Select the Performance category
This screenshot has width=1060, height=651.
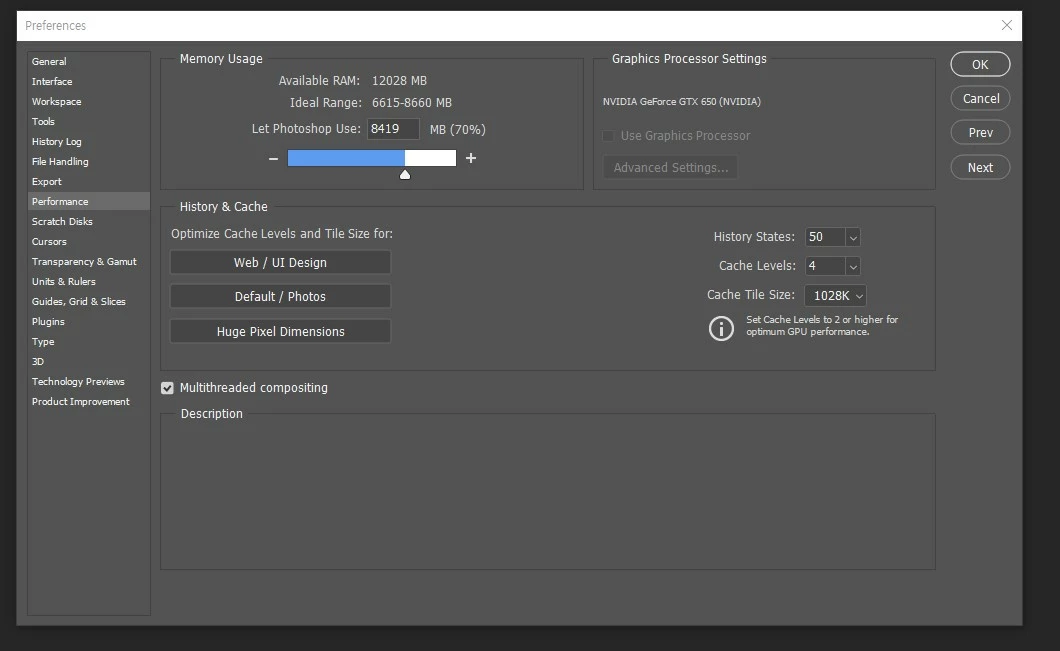88,201
